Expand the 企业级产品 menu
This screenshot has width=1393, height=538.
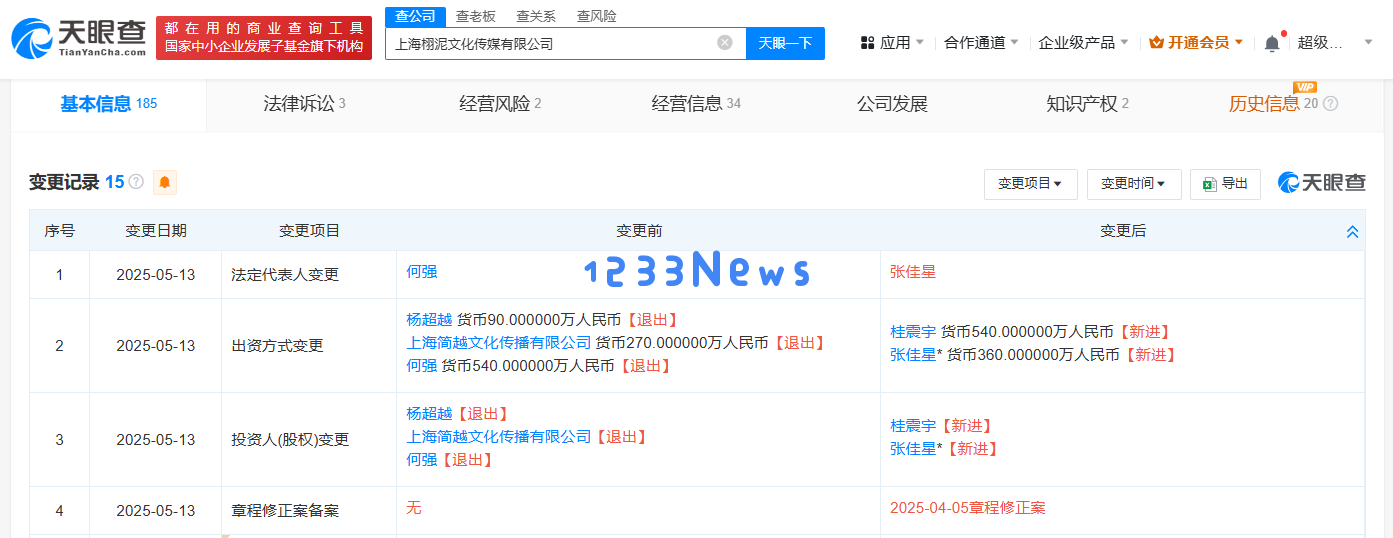(x=1083, y=43)
